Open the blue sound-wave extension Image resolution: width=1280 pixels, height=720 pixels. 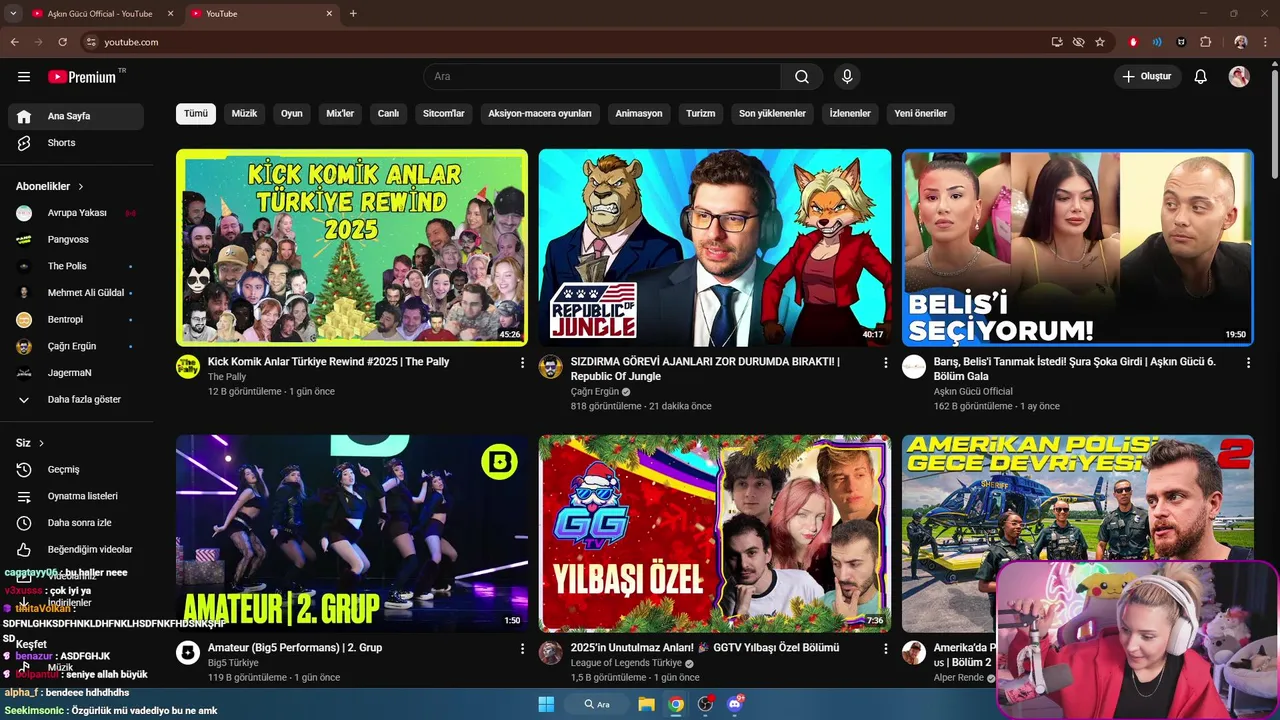coord(1157,42)
